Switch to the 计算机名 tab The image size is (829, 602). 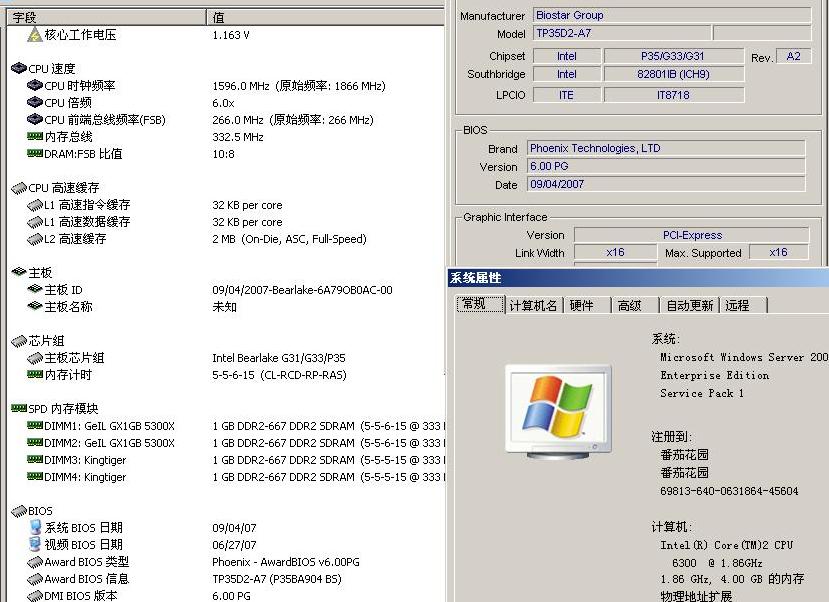533,305
